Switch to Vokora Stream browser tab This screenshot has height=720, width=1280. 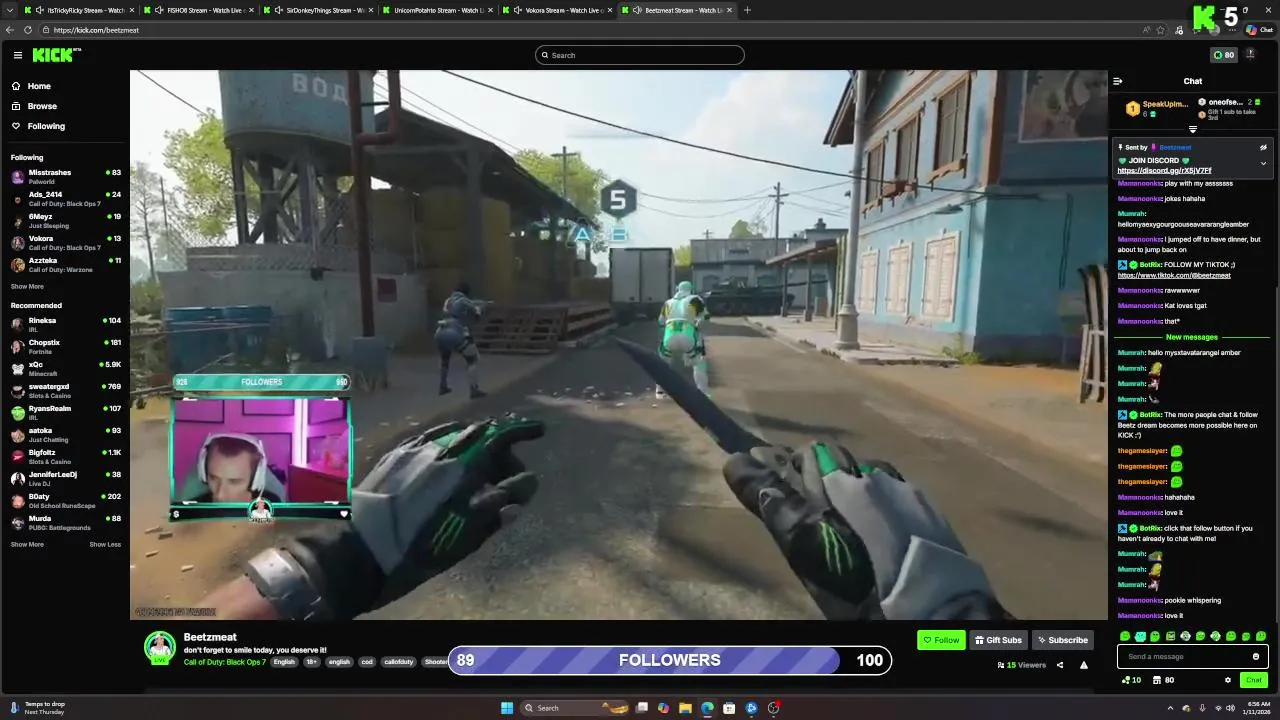pos(557,10)
